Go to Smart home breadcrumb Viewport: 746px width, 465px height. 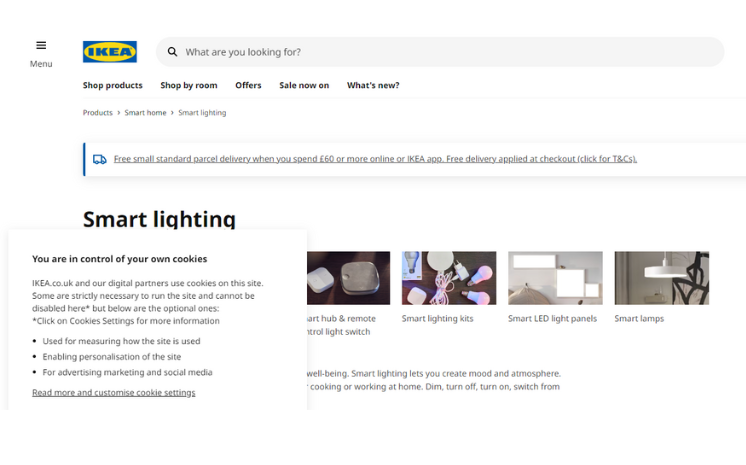(145, 113)
